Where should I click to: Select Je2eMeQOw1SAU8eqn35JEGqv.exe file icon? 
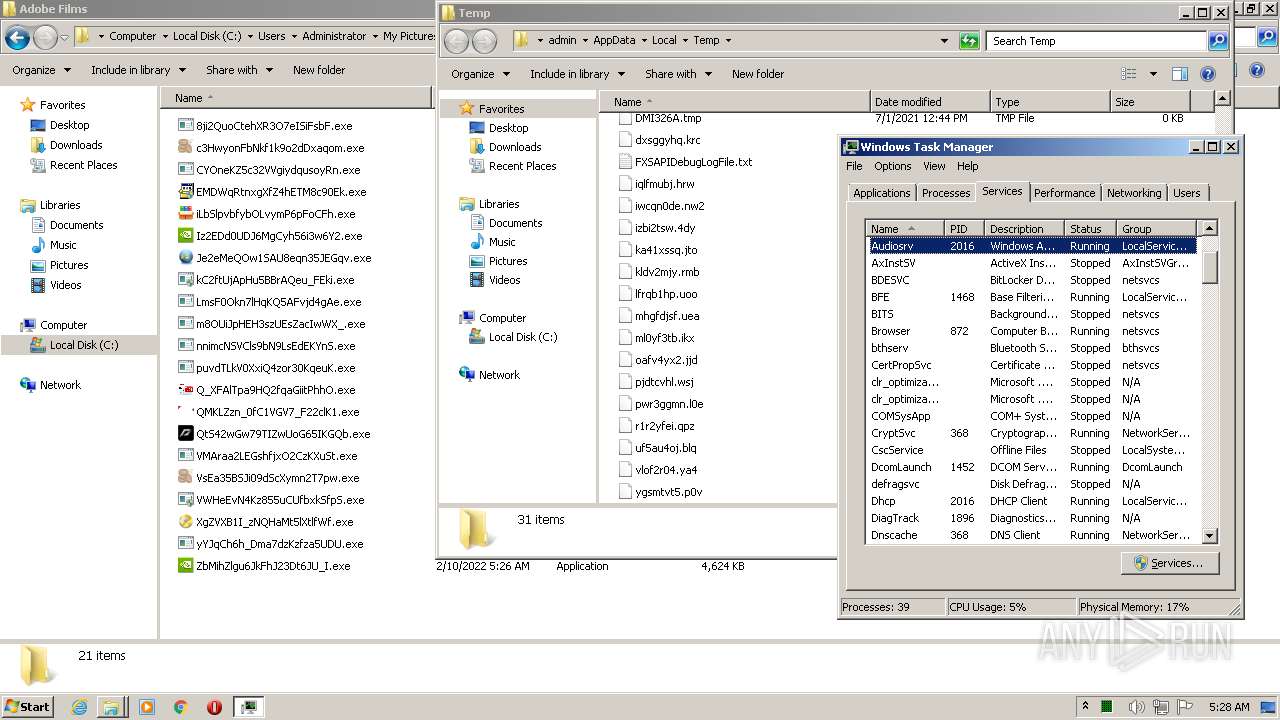coord(185,258)
